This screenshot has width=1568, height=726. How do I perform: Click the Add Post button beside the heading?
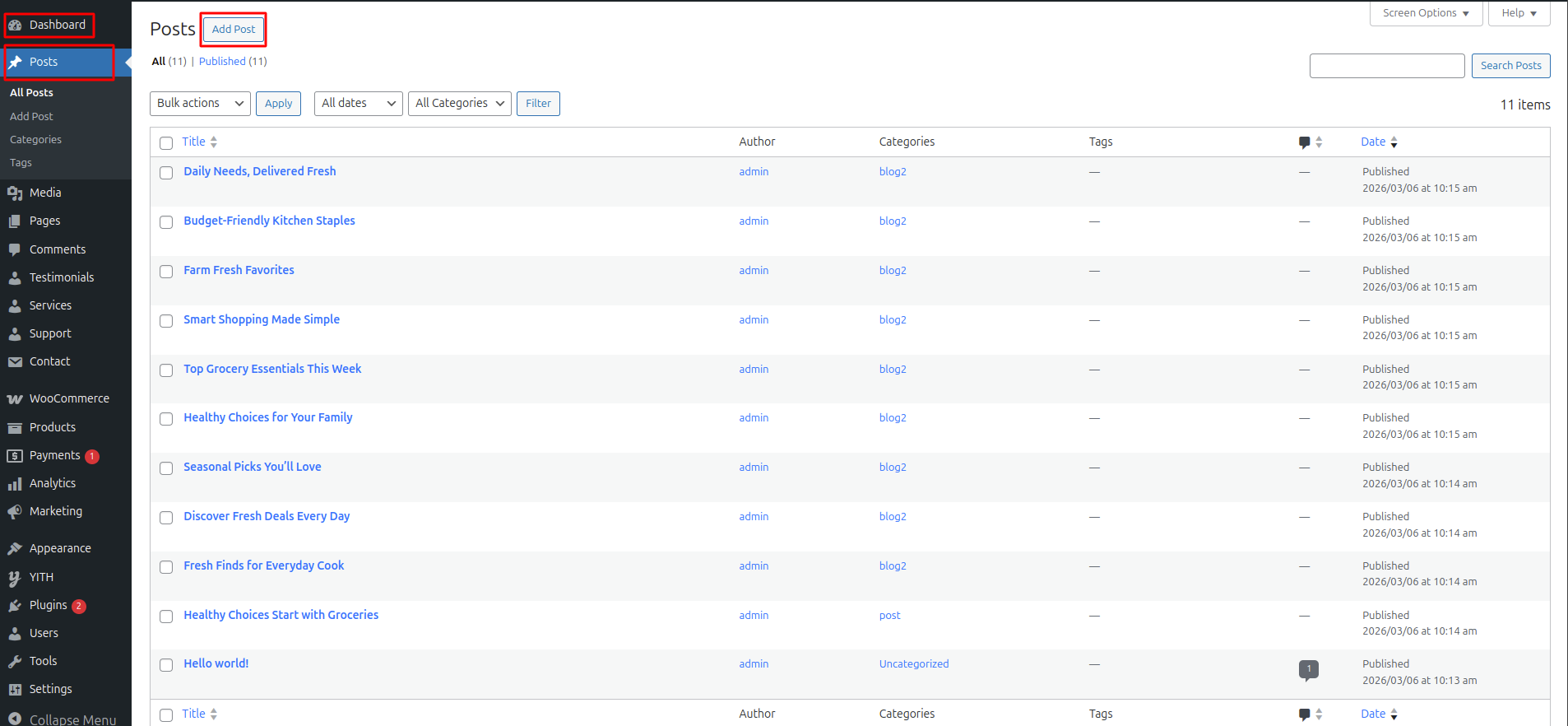pyautogui.click(x=234, y=29)
